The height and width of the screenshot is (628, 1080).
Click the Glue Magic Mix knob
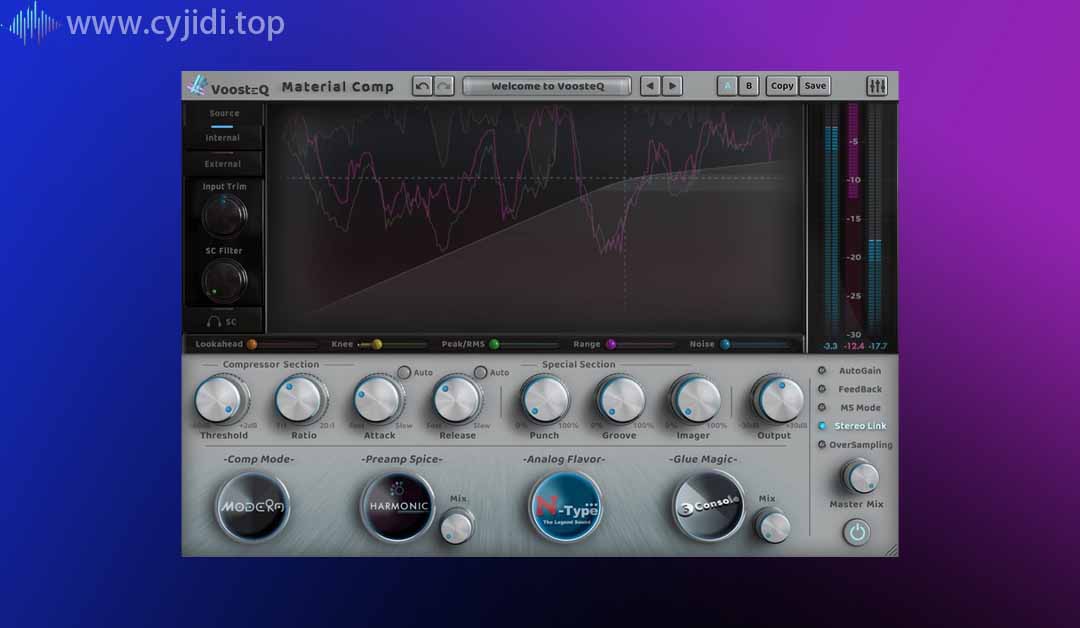773,527
